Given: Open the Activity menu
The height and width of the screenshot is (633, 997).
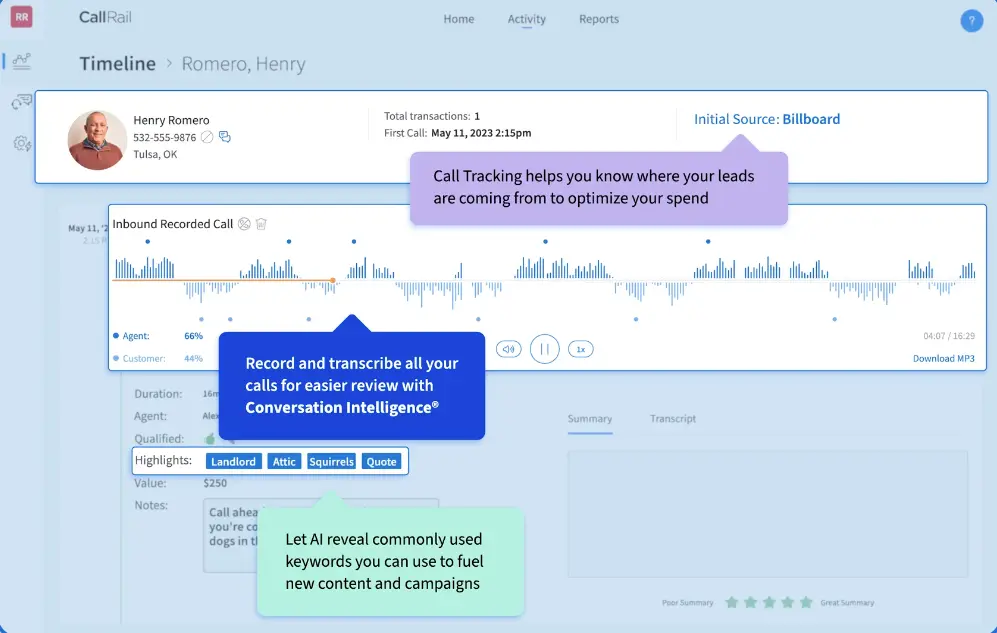Looking at the screenshot, I should [526, 19].
